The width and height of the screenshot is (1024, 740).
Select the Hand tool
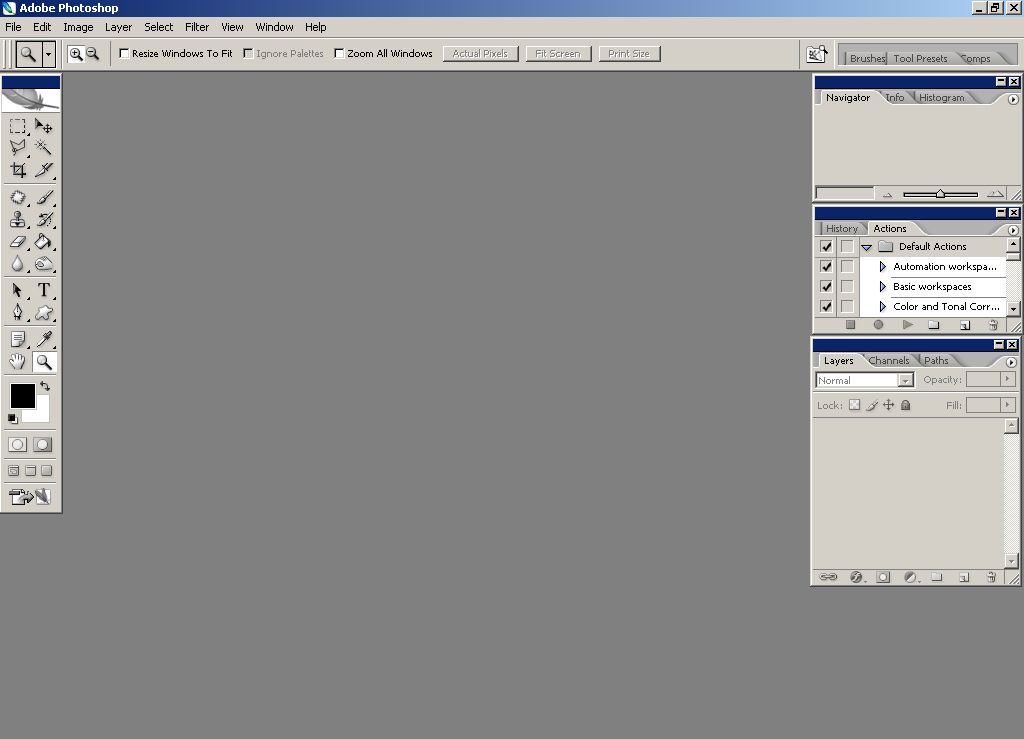(x=18, y=362)
